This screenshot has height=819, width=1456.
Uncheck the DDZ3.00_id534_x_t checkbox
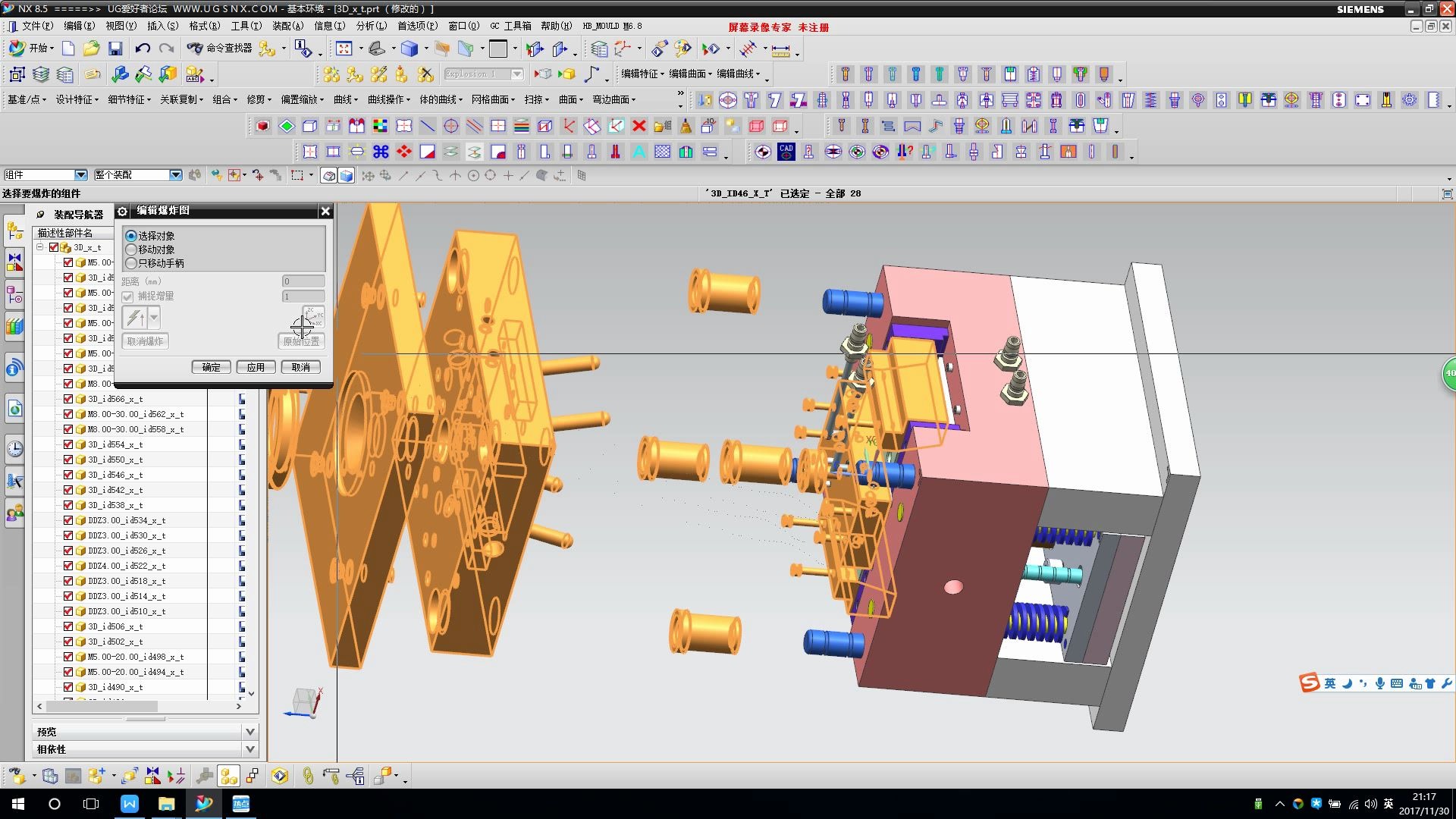(68, 520)
